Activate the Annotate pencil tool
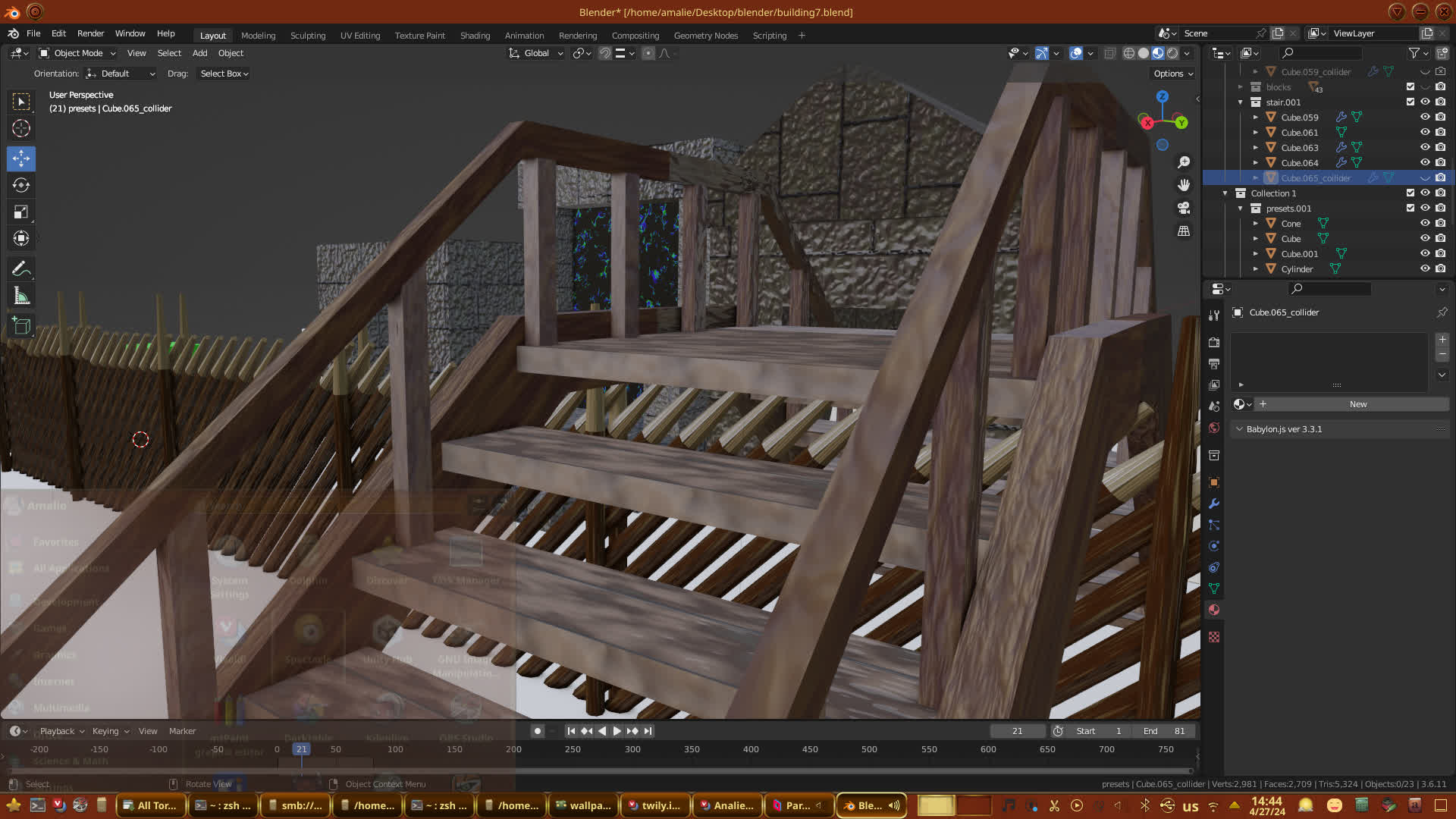The image size is (1456, 819). 21,268
